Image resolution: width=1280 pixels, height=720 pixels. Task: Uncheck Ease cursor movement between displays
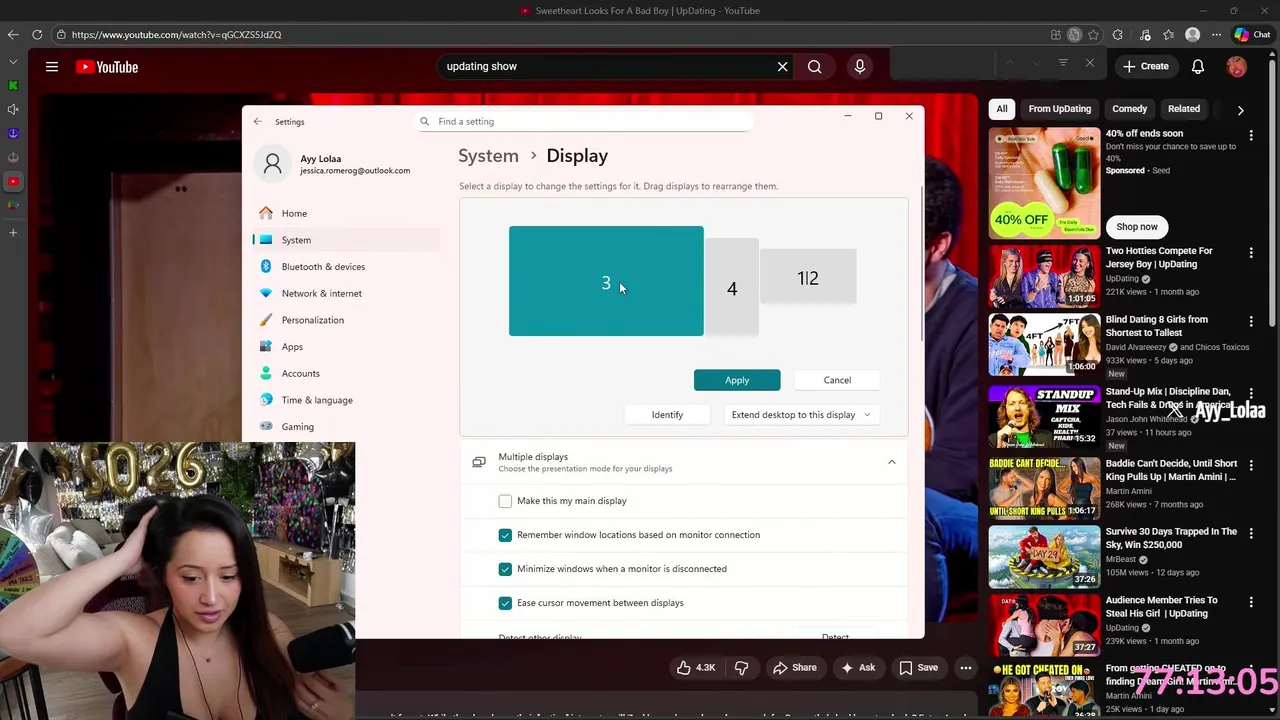tap(505, 603)
